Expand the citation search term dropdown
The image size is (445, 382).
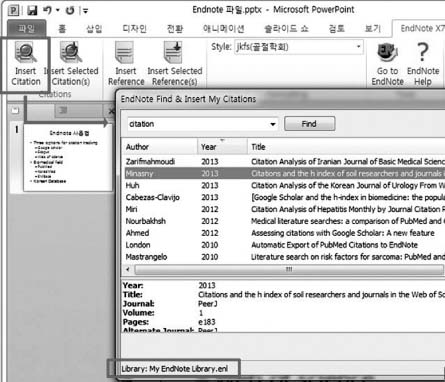point(273,124)
